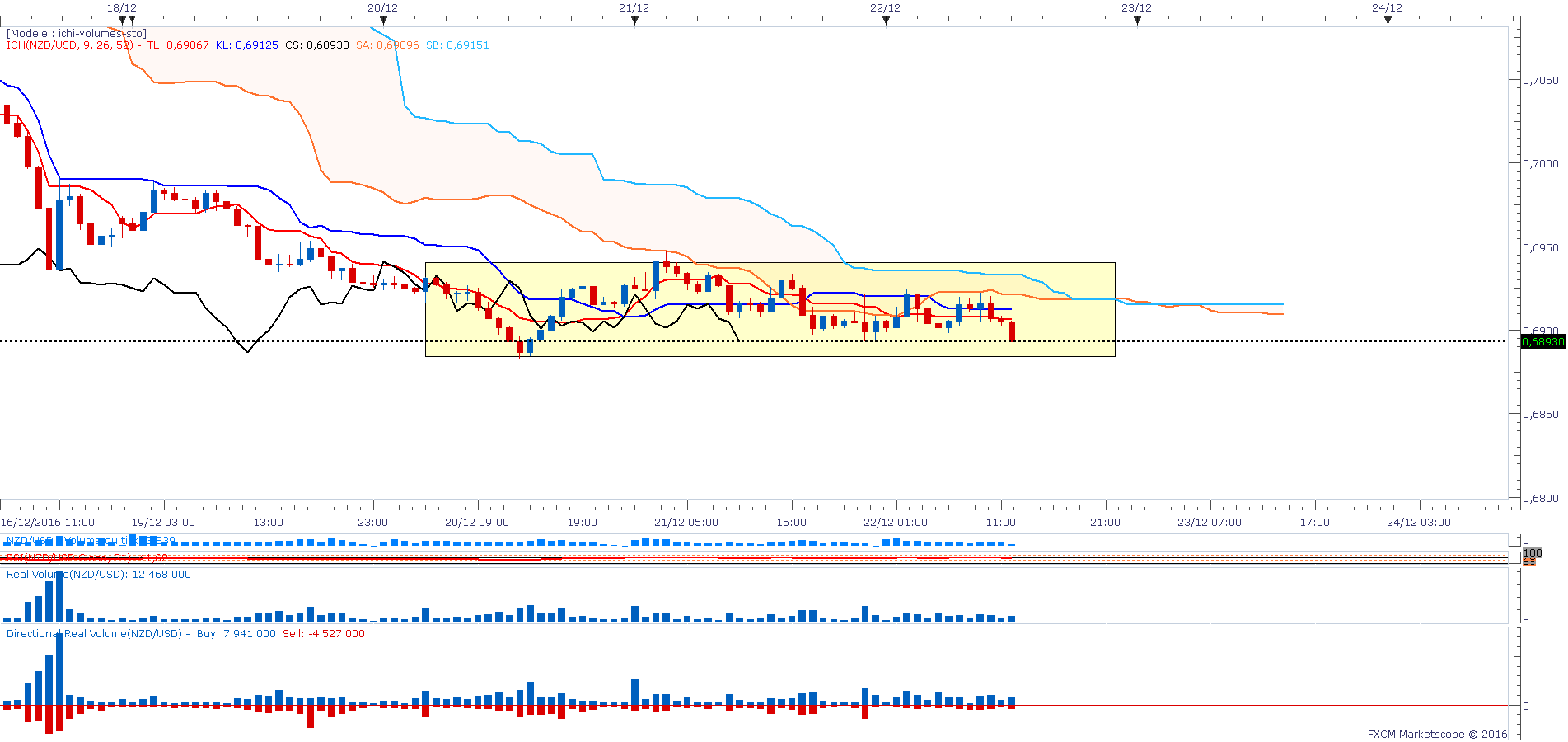Click the 'Buy: 7 941 000' value
Image resolution: width=1568 pixels, height=742 pixels.
[236, 634]
